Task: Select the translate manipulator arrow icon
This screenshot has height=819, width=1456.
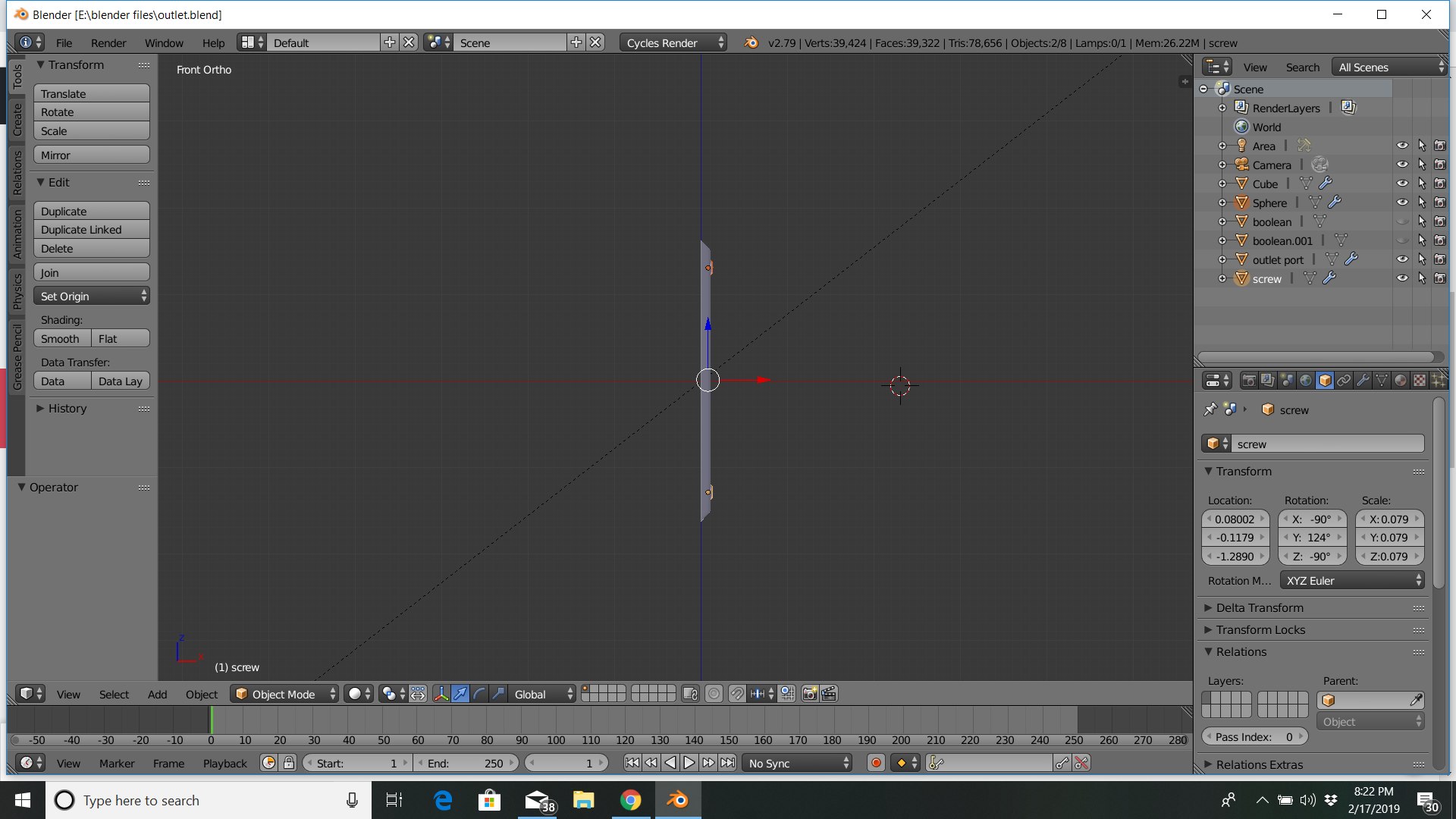Action: pos(460,694)
